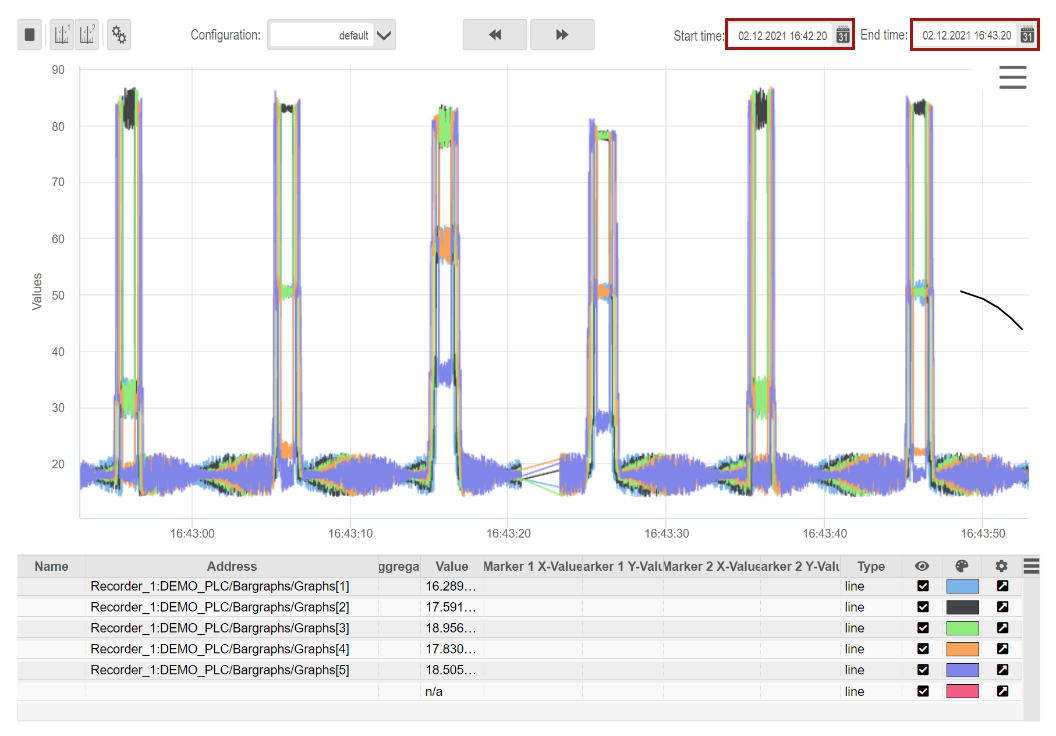Change the green color swatch for Graphs[3]
This screenshot has width=1056, height=736.
pos(962,628)
